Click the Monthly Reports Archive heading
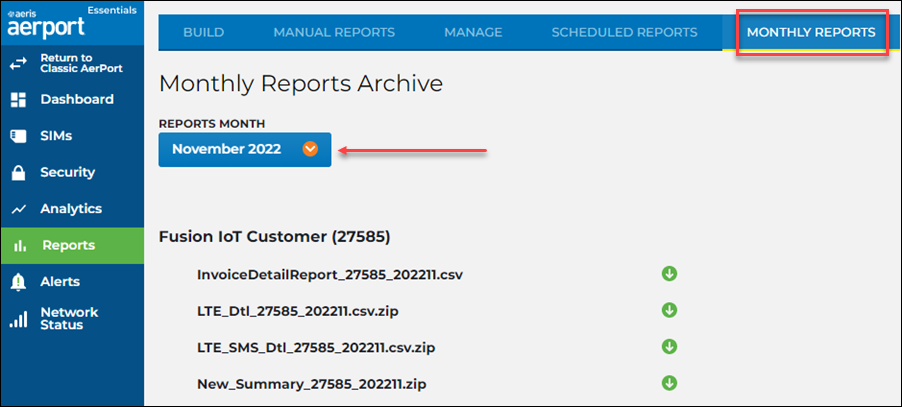The image size is (902, 407). point(301,84)
